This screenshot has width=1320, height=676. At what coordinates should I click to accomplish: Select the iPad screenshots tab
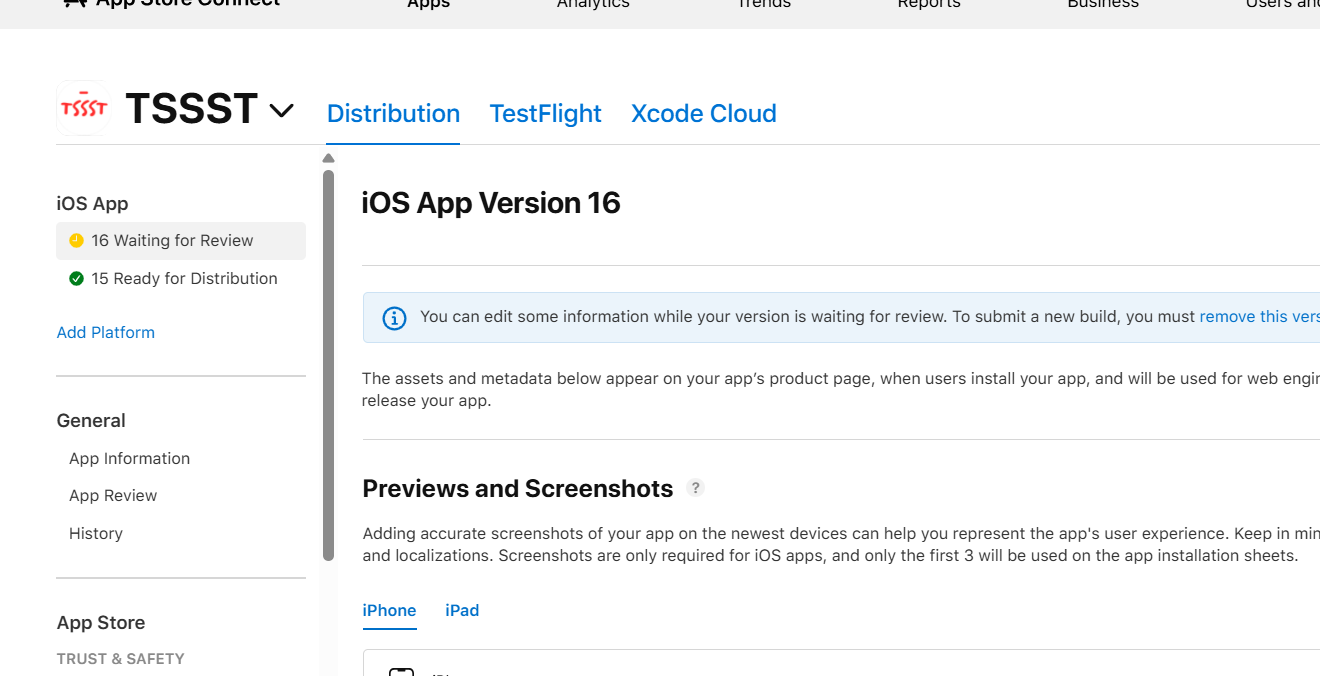462,610
